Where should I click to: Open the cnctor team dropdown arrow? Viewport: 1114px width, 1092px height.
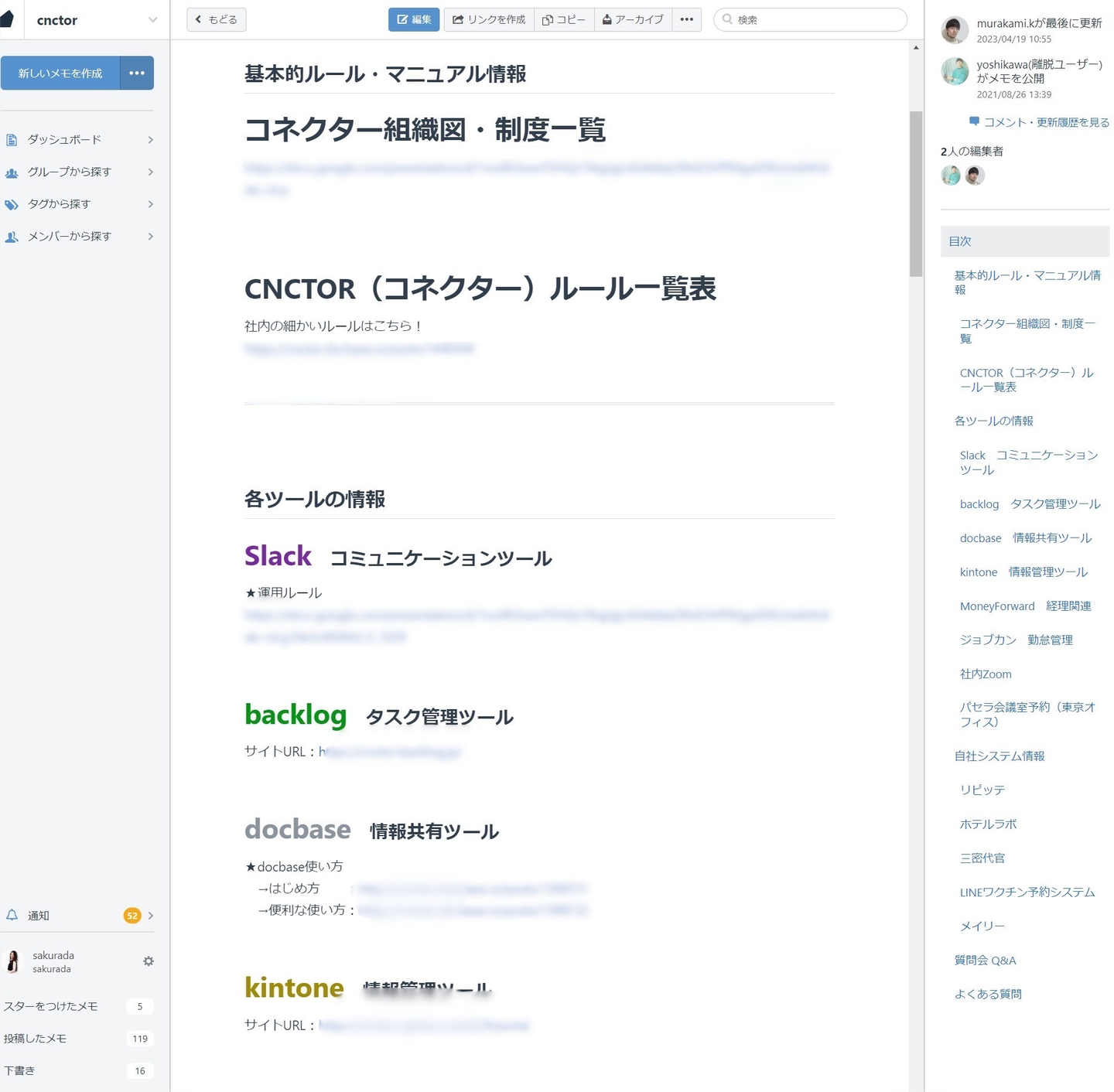tap(152, 20)
